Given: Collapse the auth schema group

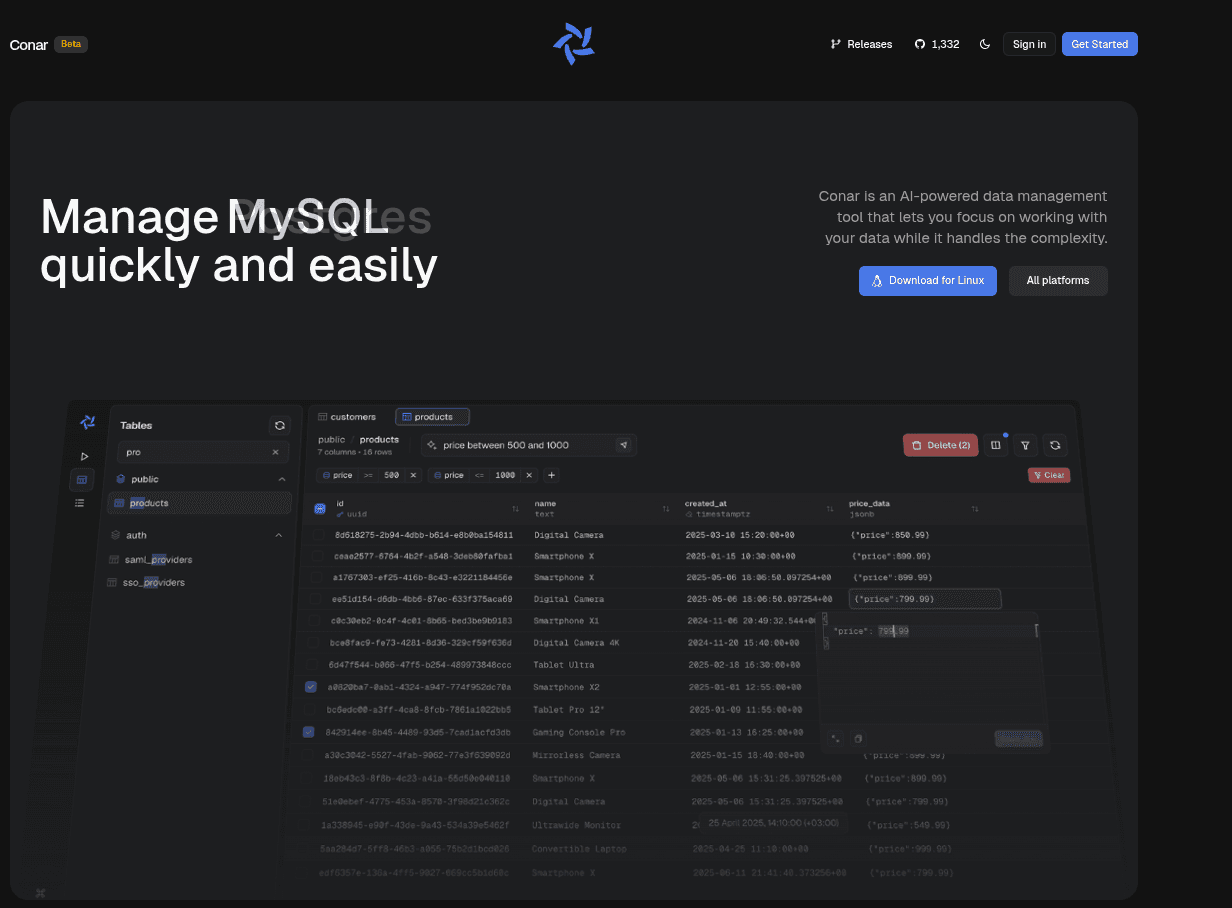Looking at the screenshot, I should [278, 535].
